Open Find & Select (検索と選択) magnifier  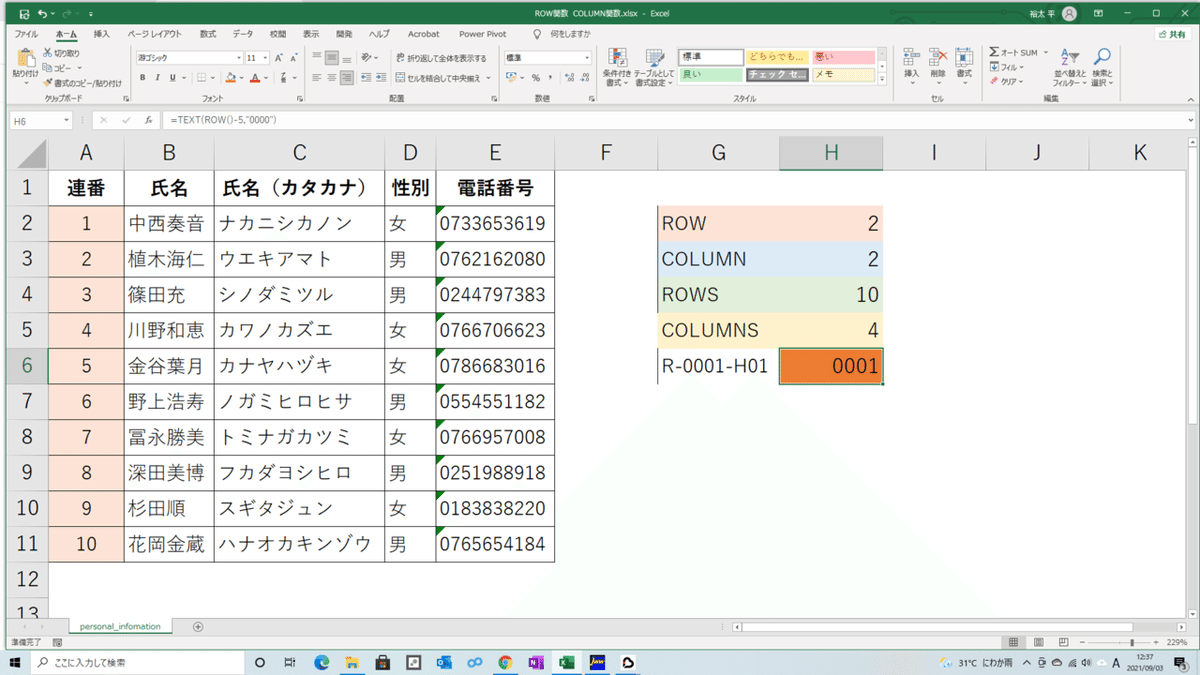[1101, 67]
